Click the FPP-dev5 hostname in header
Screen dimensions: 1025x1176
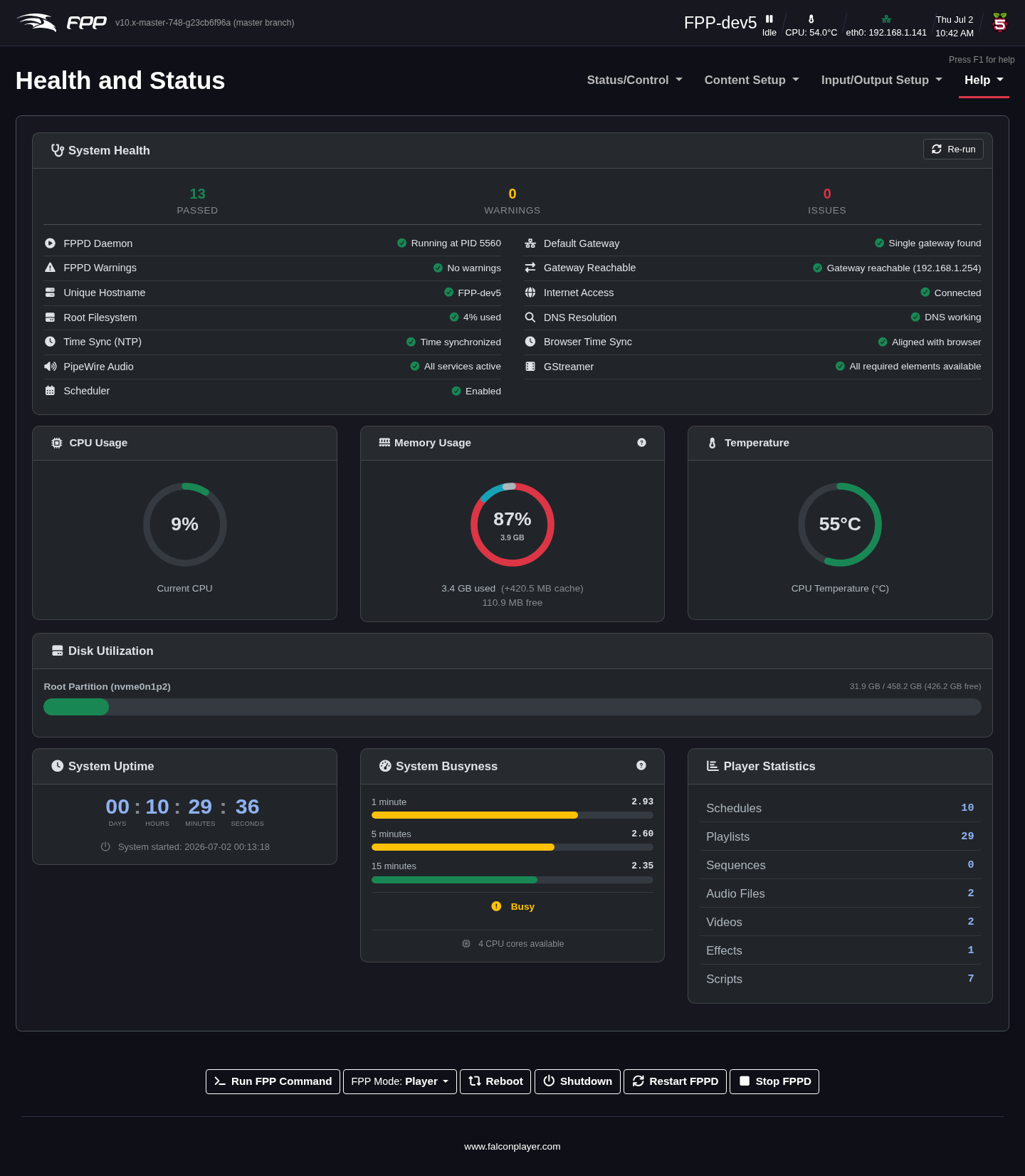pyautogui.click(x=720, y=23)
